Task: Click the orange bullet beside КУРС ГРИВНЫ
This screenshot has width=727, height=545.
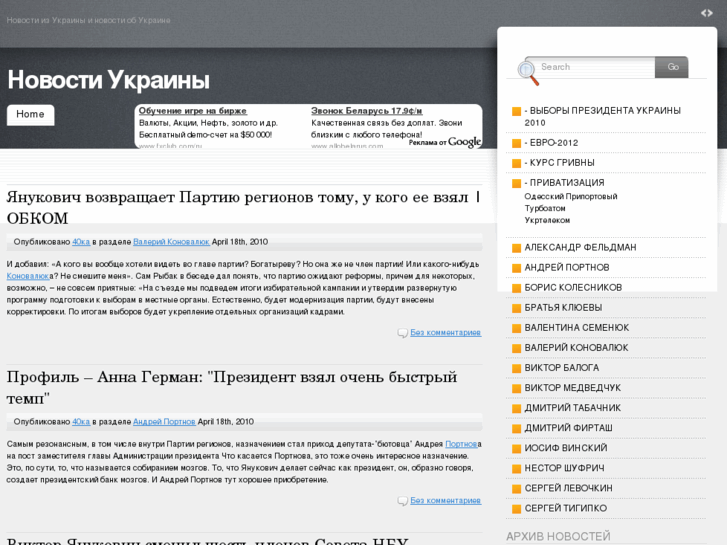Action: pos(516,163)
